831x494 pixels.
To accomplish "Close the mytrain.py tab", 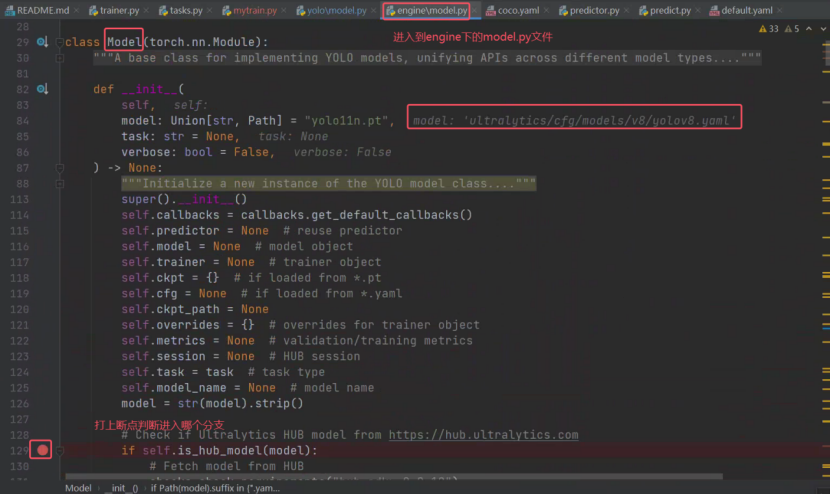I will tap(284, 11).
